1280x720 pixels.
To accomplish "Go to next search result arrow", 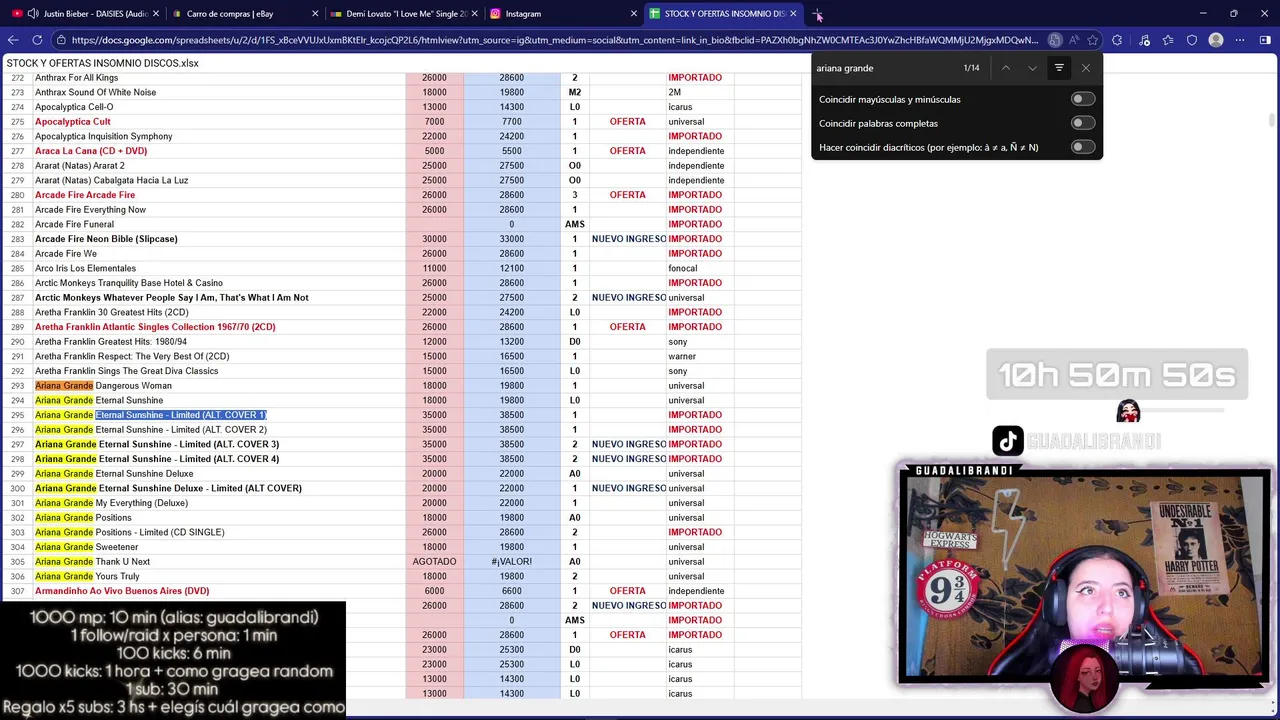I will [x=1033, y=68].
